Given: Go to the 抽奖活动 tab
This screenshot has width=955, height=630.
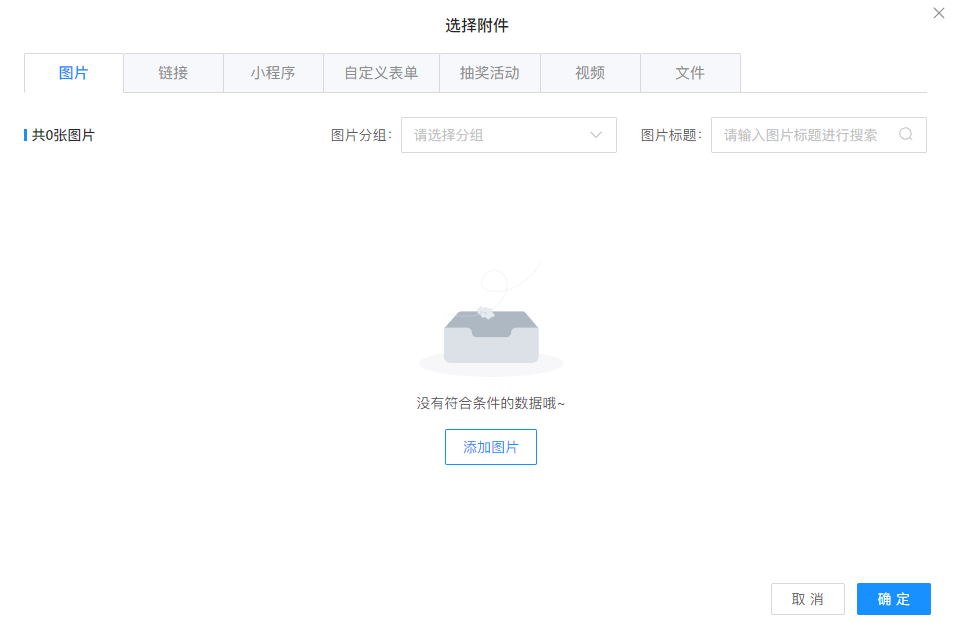Looking at the screenshot, I should coord(489,73).
